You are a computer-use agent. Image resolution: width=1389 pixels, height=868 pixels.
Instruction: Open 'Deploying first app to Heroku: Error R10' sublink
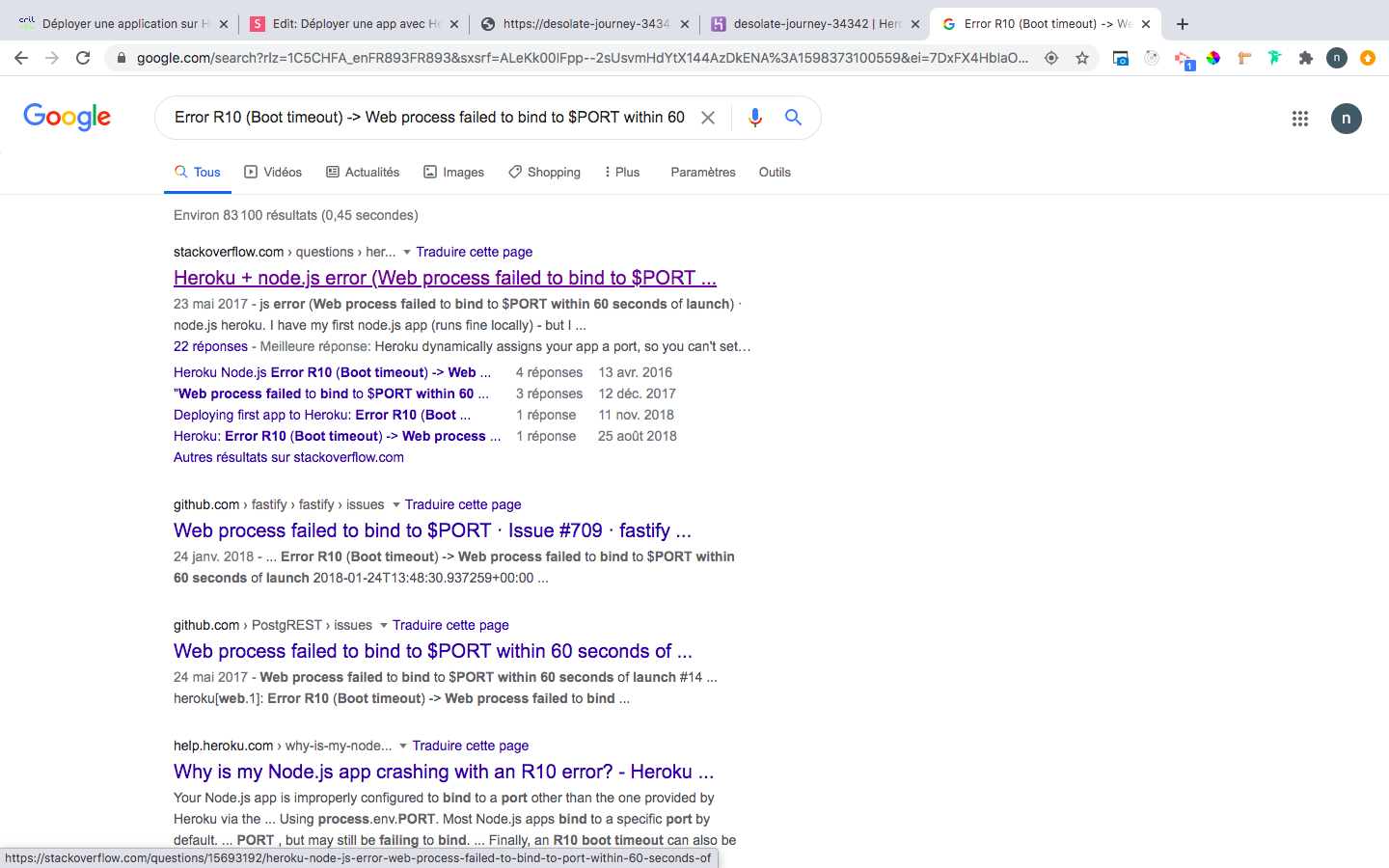click(x=322, y=415)
